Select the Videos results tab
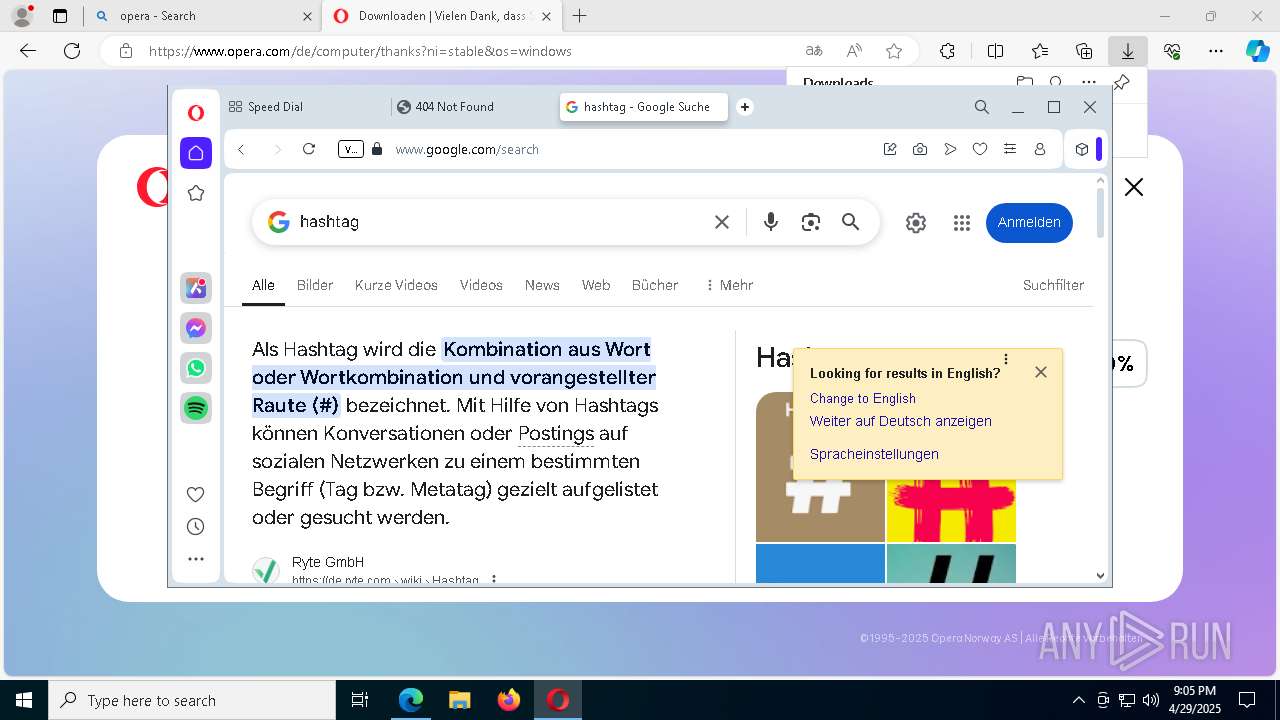Screen dimensions: 1280x720 (x=481, y=285)
